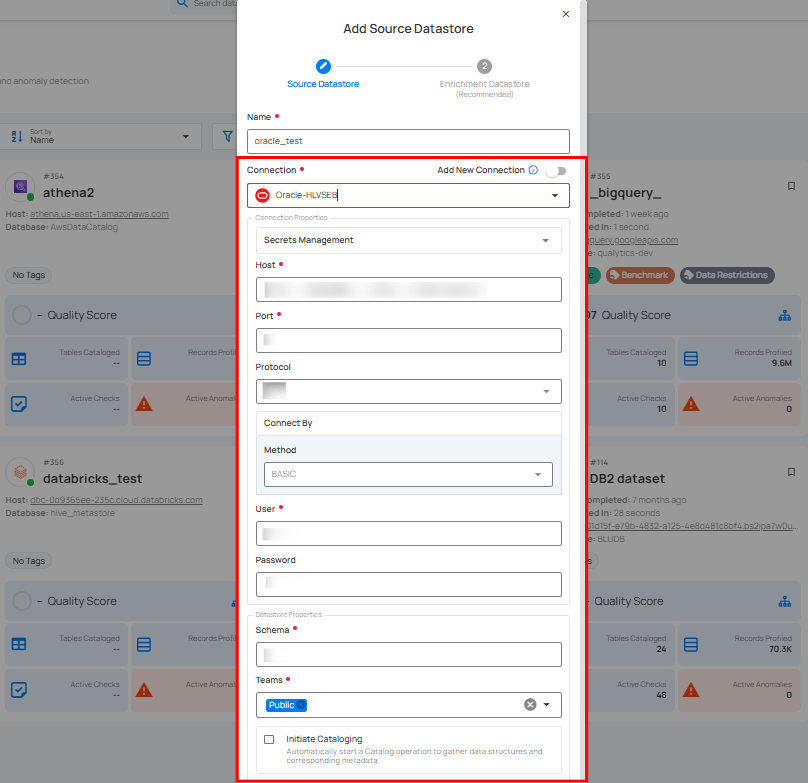Viewport: 808px width, 783px height.
Task: Remove the Public team chip
Action: click(301, 705)
